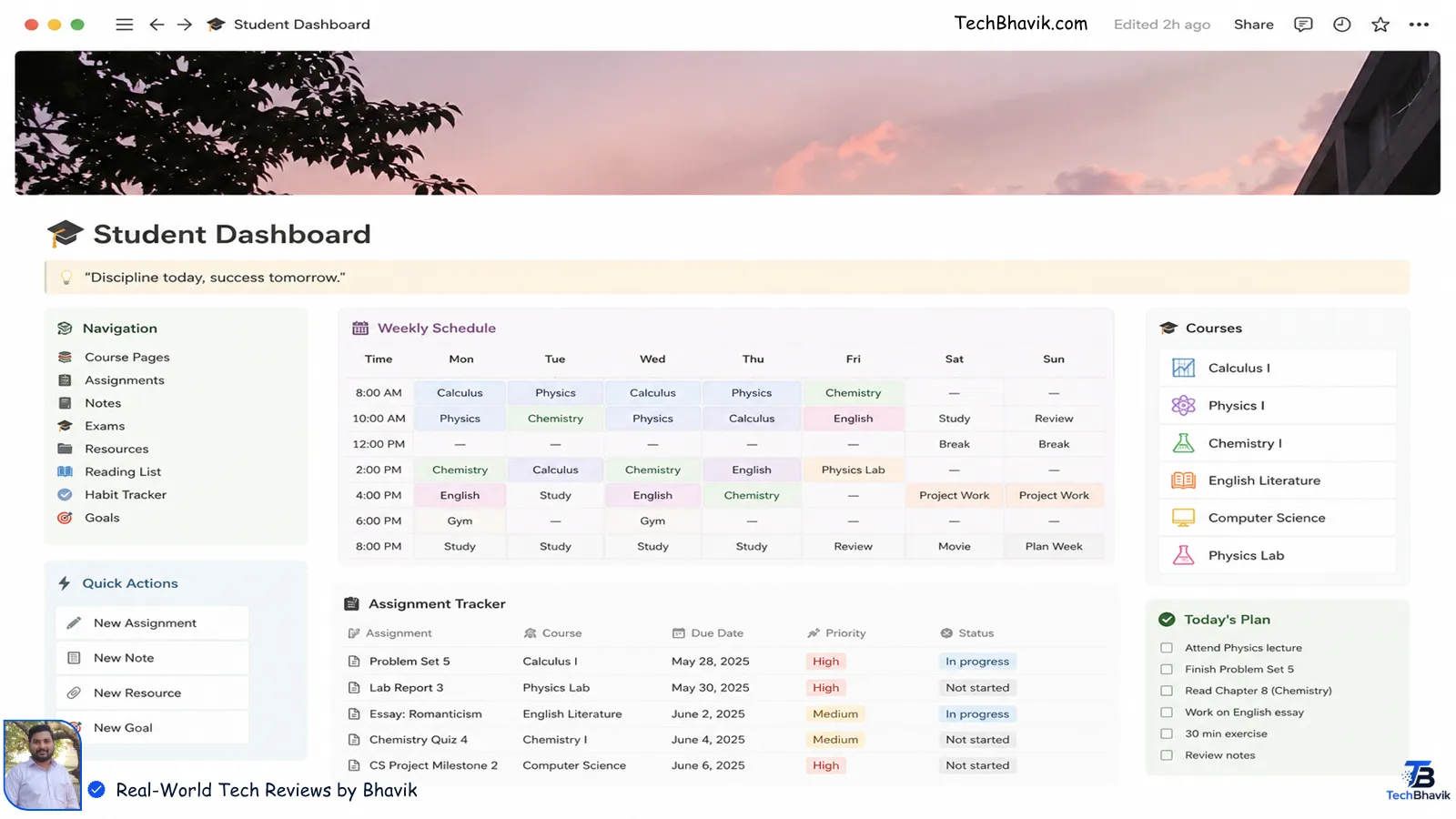Click the lightning icon beside Quick Actions

click(65, 583)
